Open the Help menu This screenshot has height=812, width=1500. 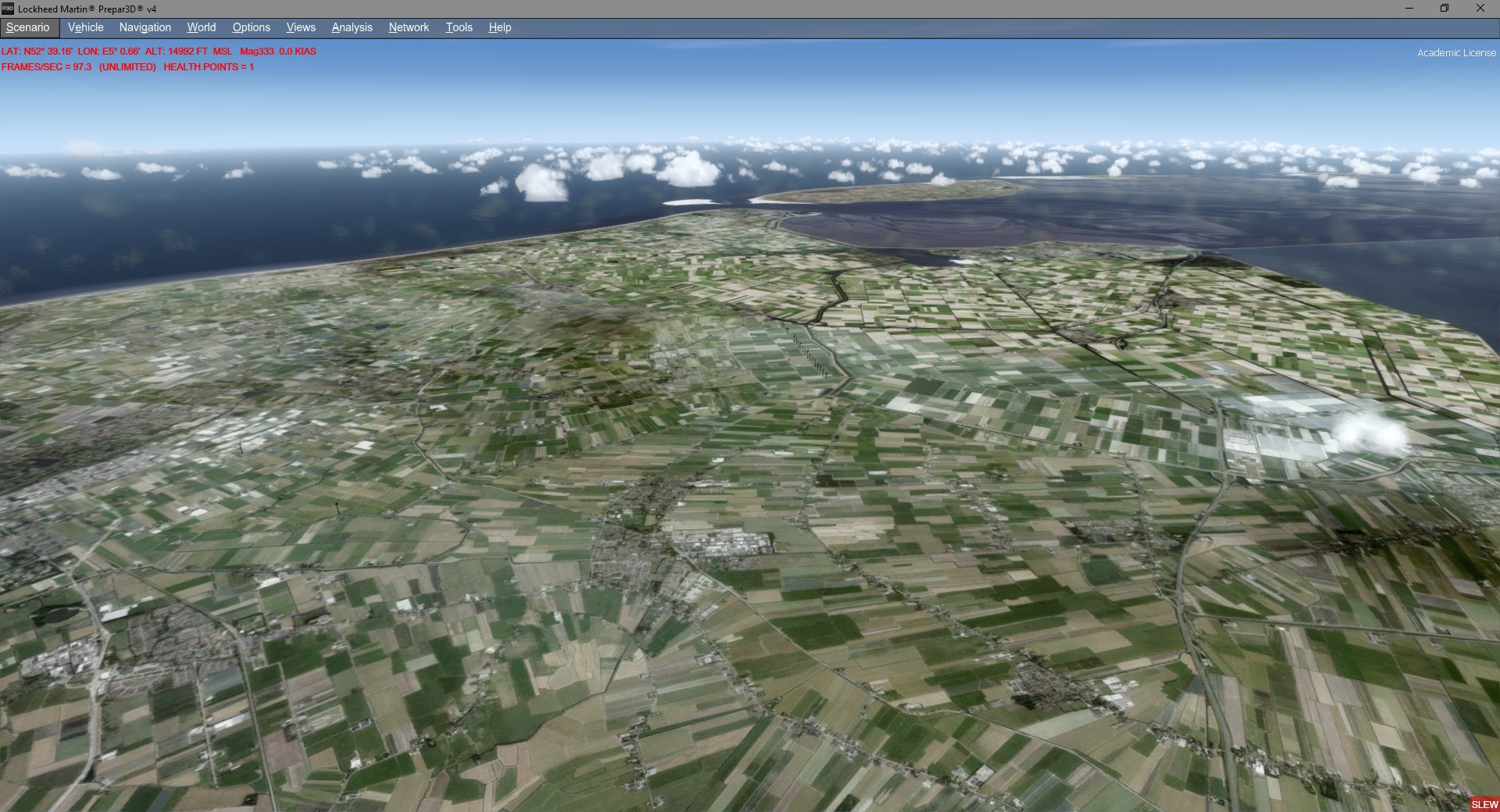point(500,27)
